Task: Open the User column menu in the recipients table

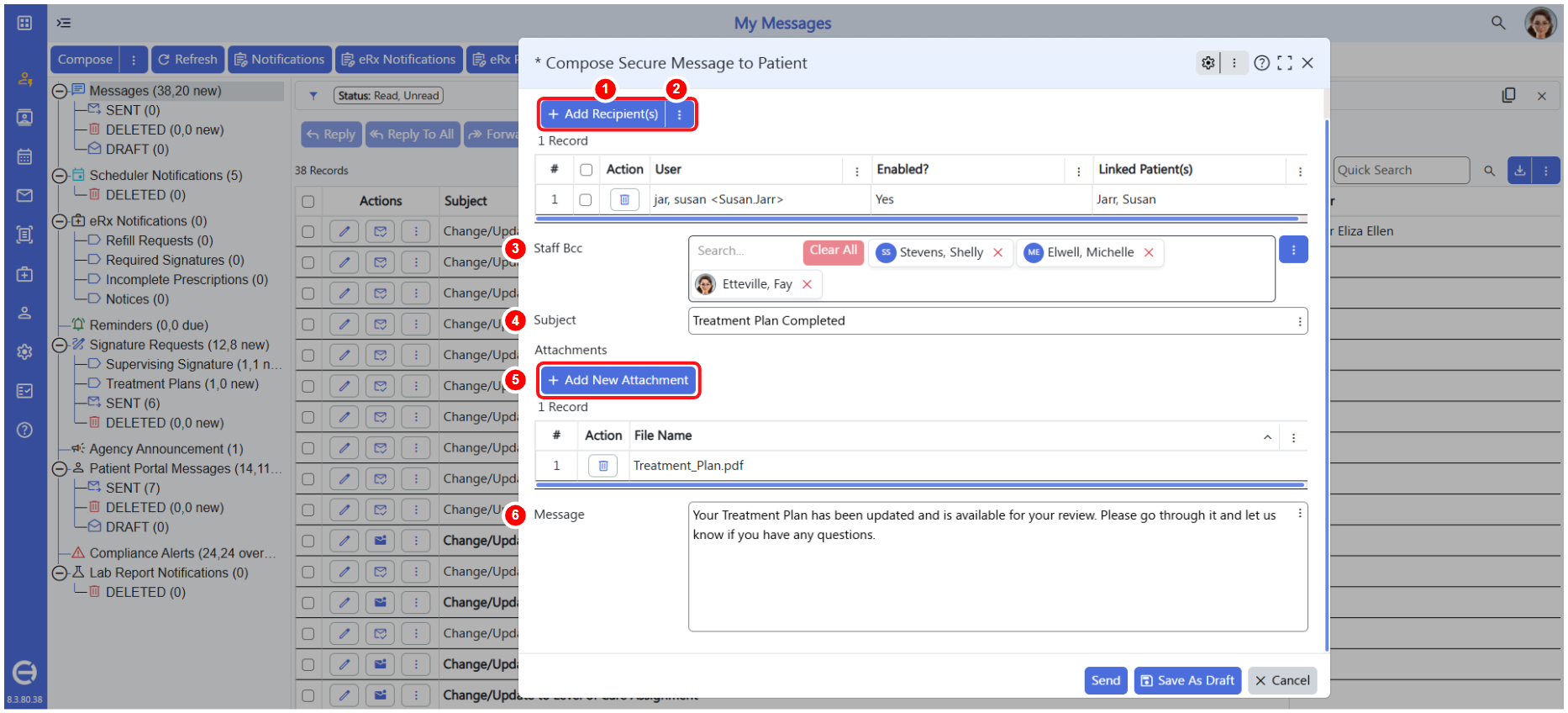Action: point(857,171)
